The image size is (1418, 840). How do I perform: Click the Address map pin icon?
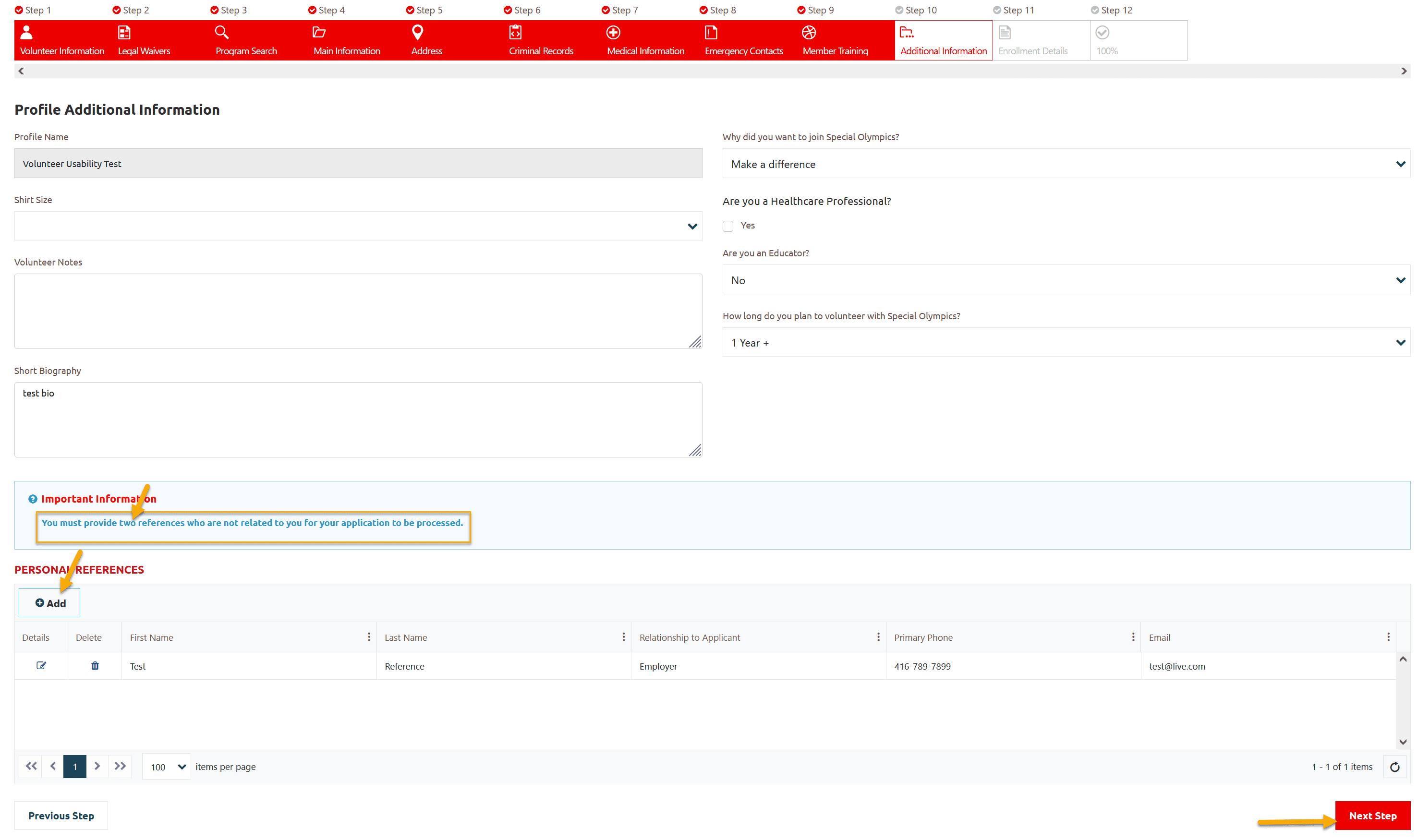coord(417,32)
